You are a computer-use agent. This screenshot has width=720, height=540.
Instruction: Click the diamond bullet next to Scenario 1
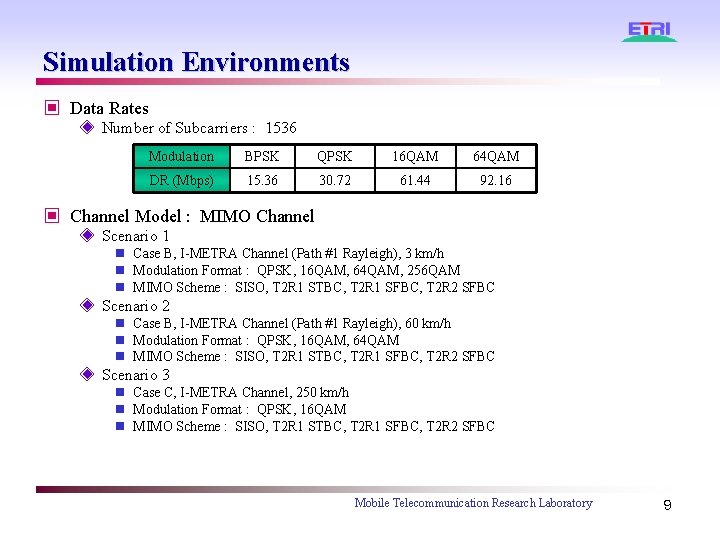87,236
